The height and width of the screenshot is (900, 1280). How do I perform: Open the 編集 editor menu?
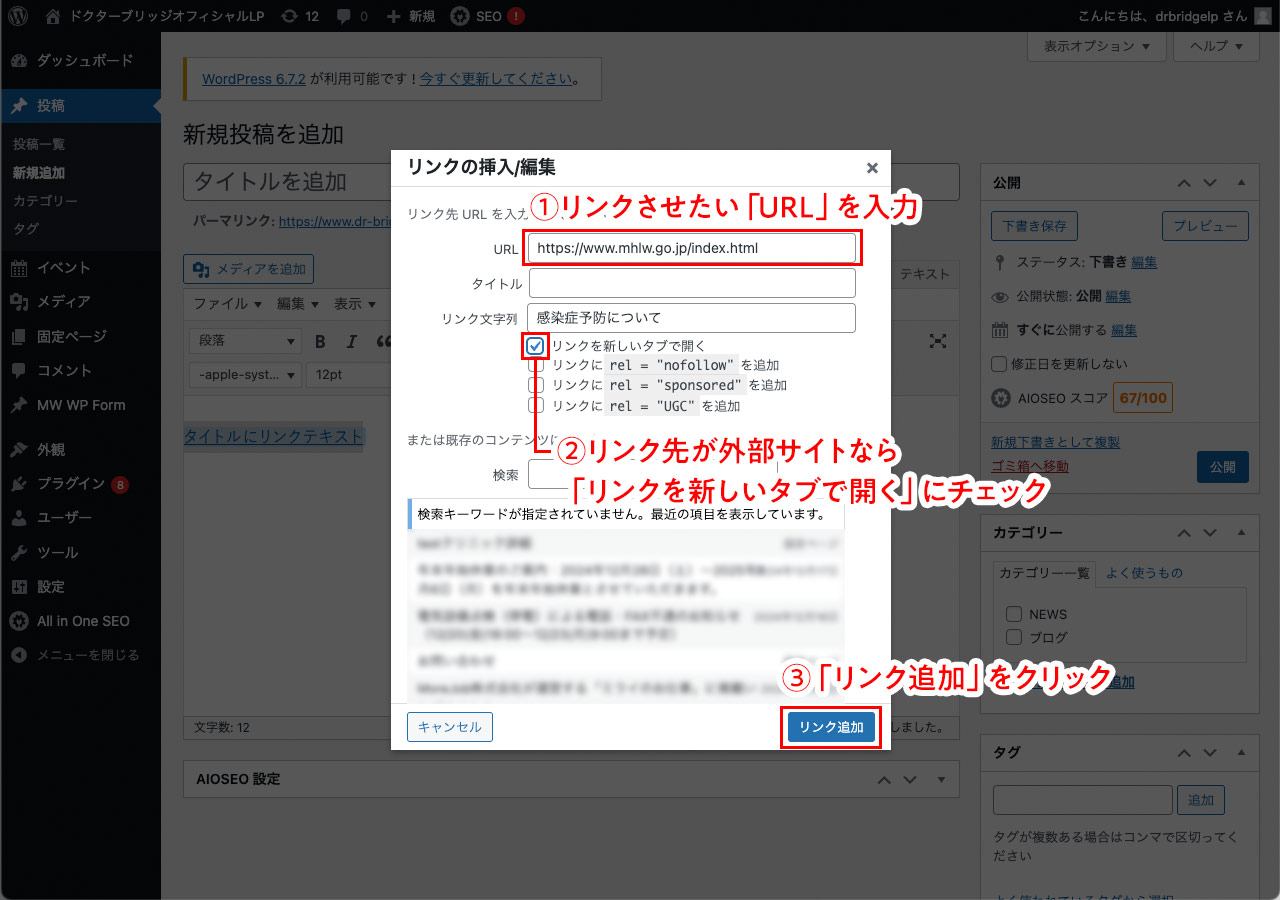(298, 303)
